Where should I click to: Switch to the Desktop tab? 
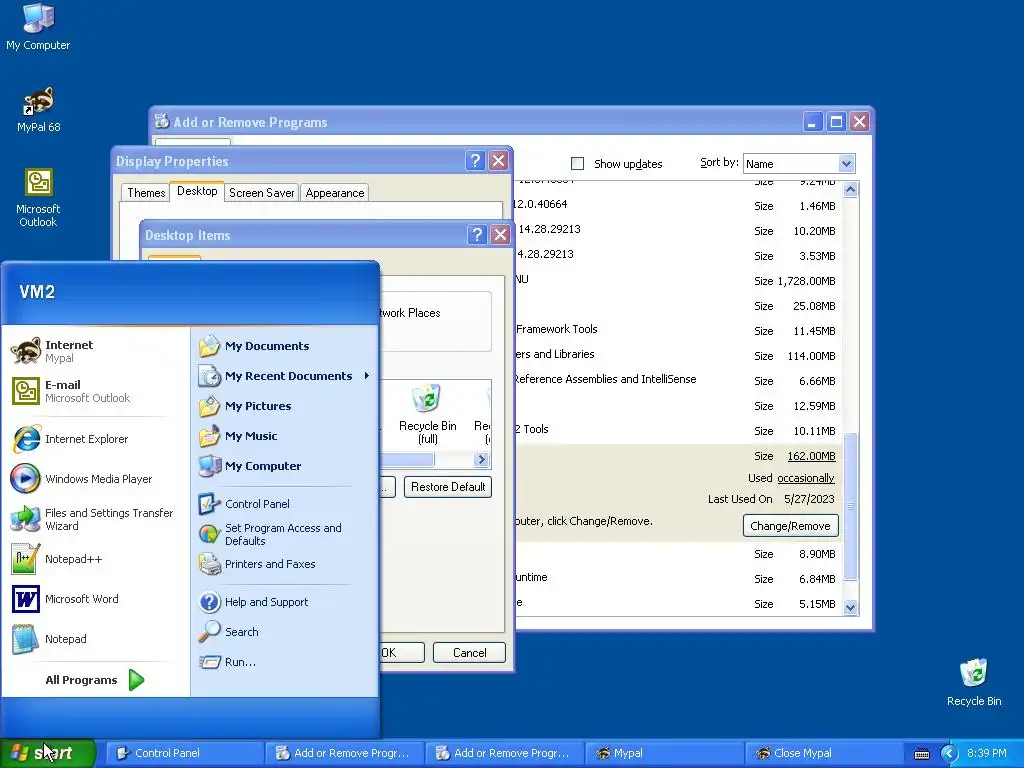click(197, 191)
